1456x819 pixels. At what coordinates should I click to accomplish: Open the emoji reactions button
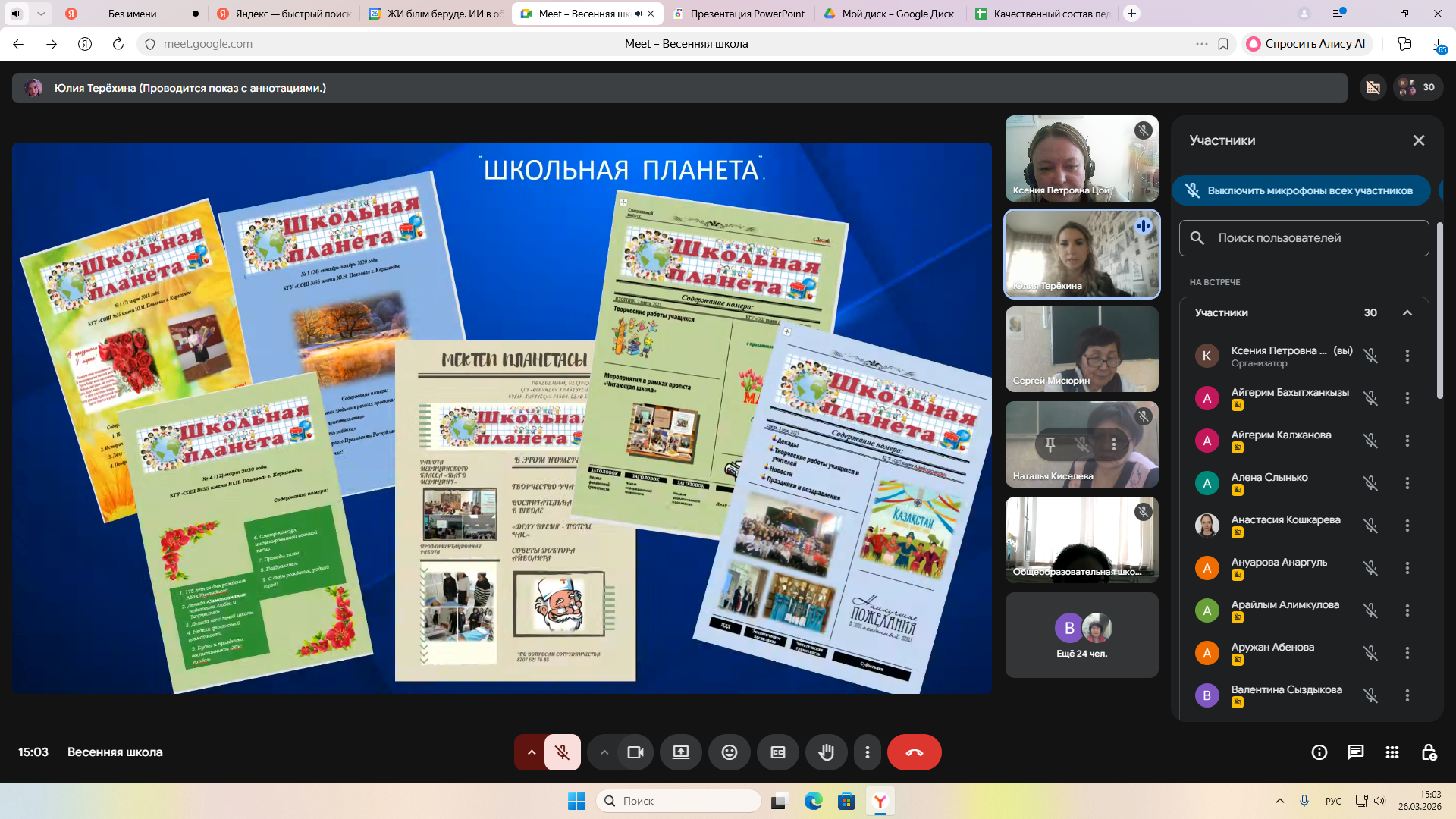point(729,752)
